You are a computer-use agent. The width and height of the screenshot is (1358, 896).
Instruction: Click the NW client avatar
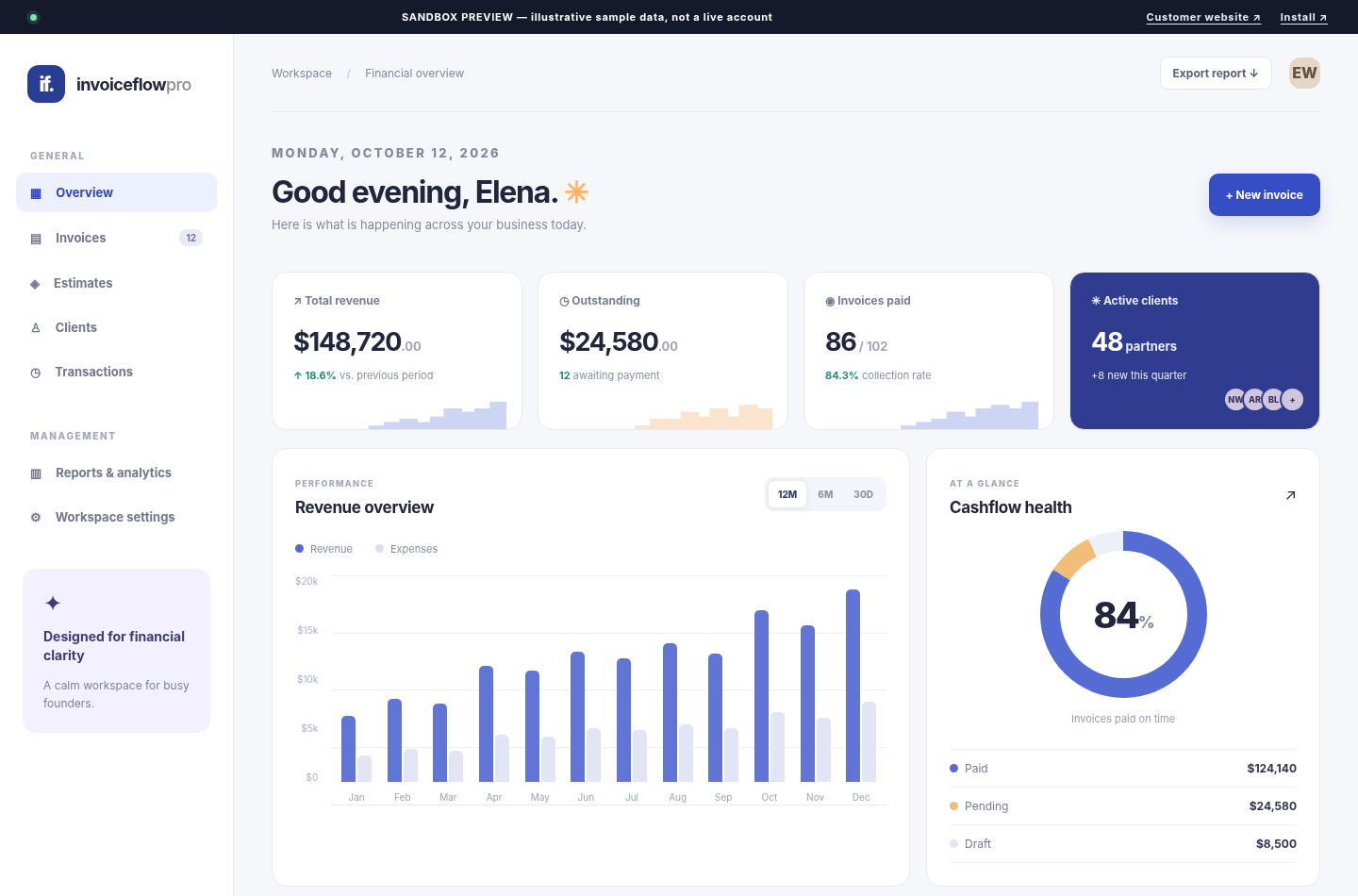[x=1235, y=400]
